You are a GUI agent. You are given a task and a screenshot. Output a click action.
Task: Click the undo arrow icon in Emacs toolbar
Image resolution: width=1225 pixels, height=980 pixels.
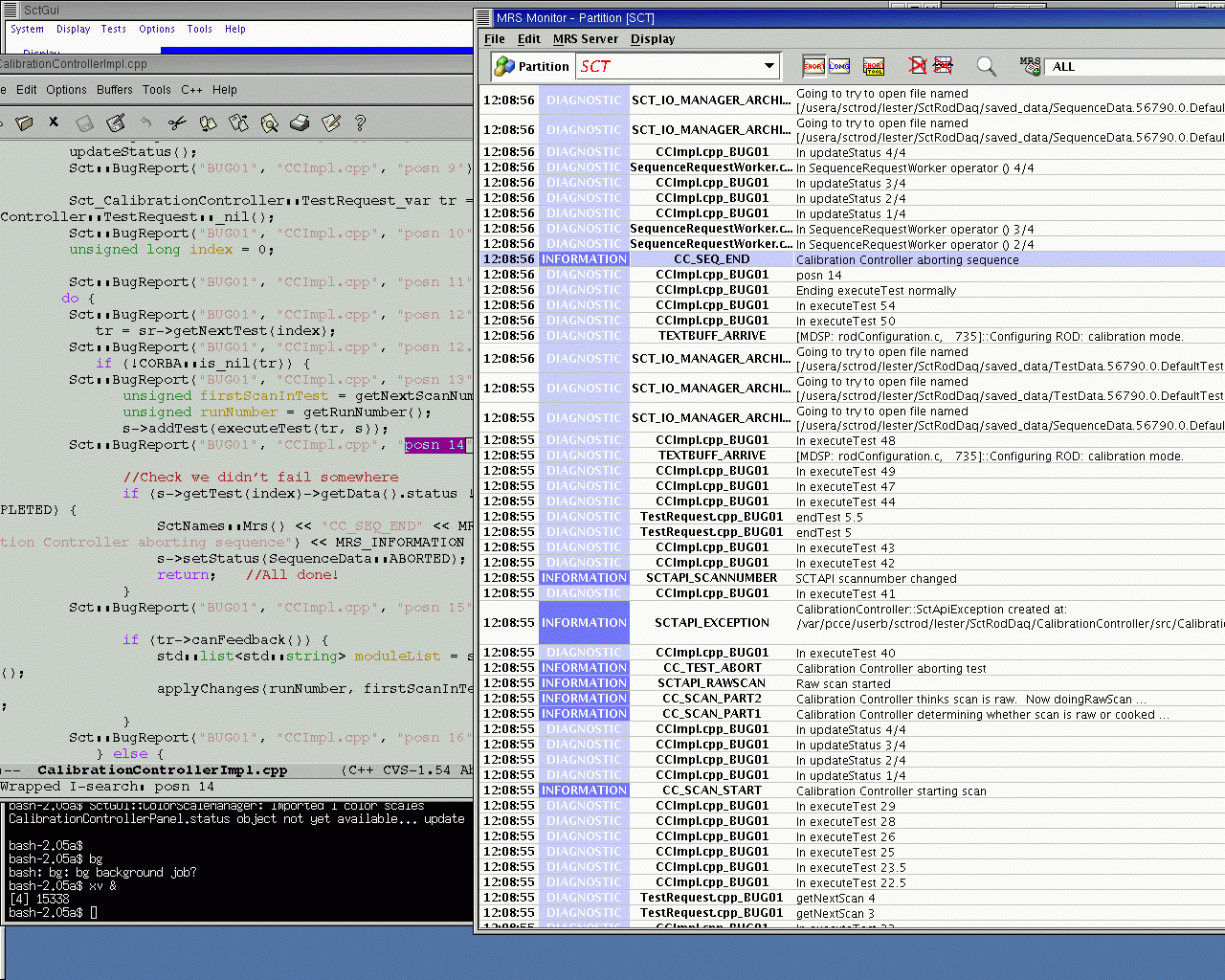pos(146,122)
